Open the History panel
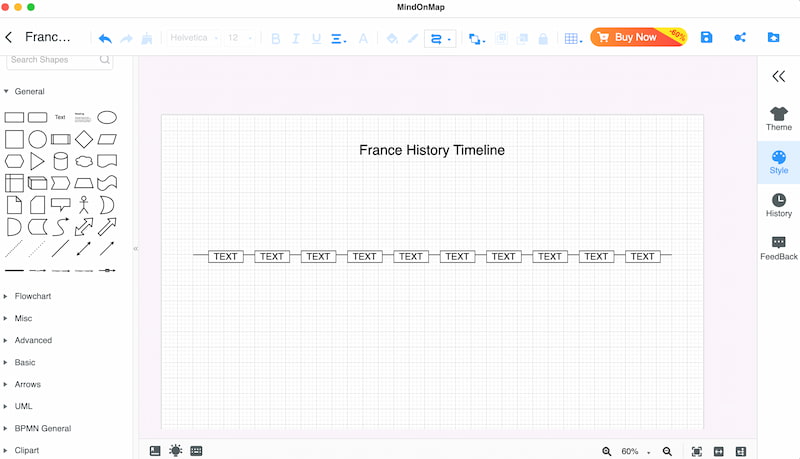 [x=779, y=206]
